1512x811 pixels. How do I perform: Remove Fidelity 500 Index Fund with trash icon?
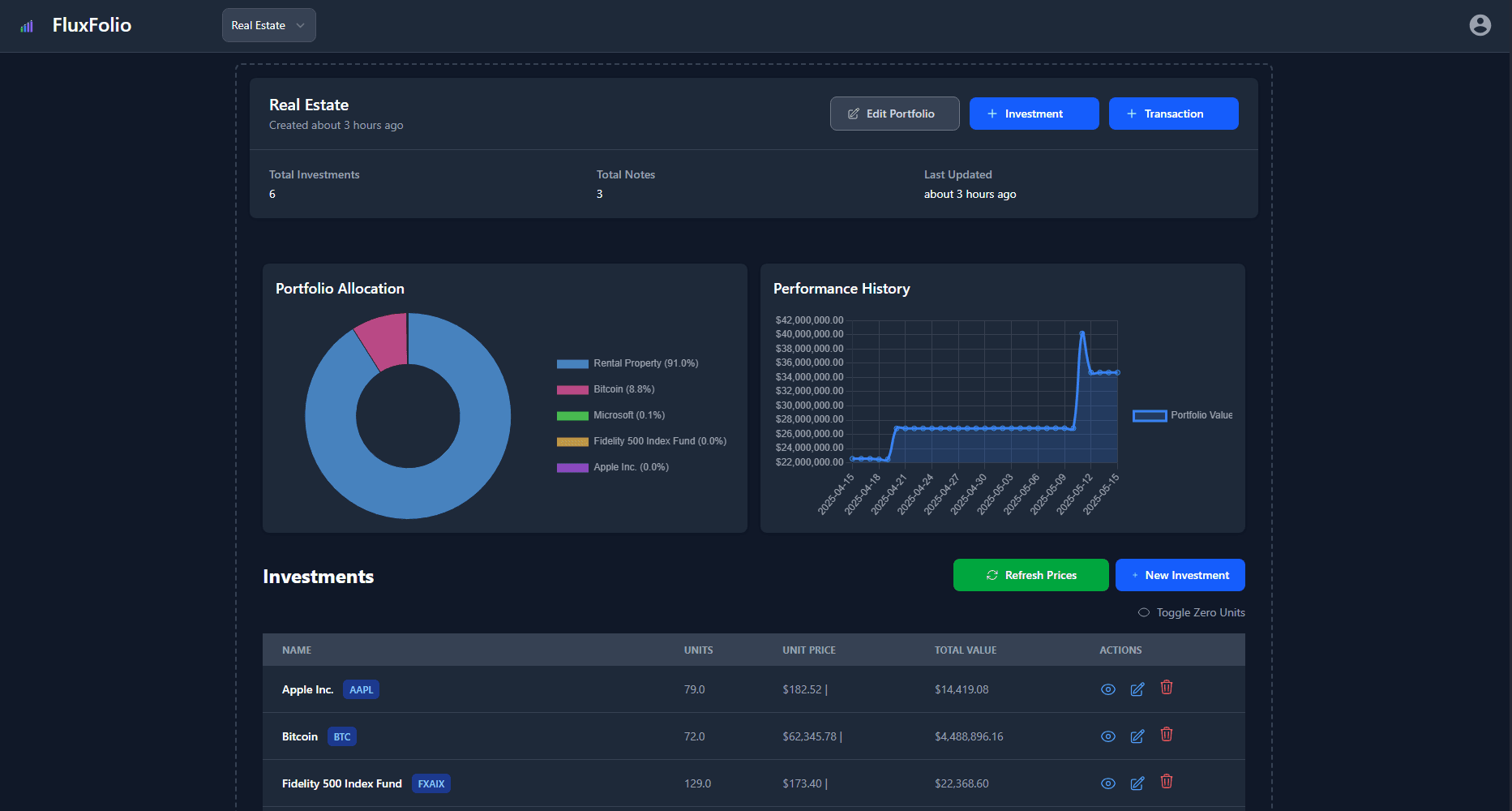1166,782
